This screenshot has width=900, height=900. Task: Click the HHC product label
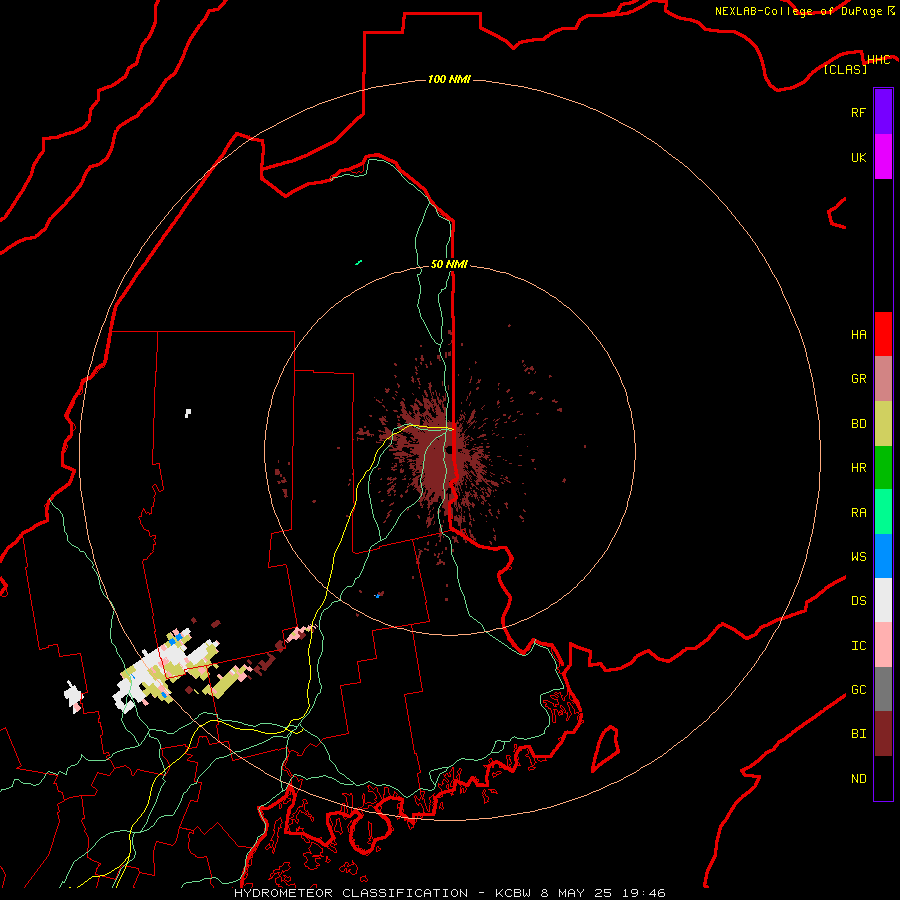pos(878,60)
